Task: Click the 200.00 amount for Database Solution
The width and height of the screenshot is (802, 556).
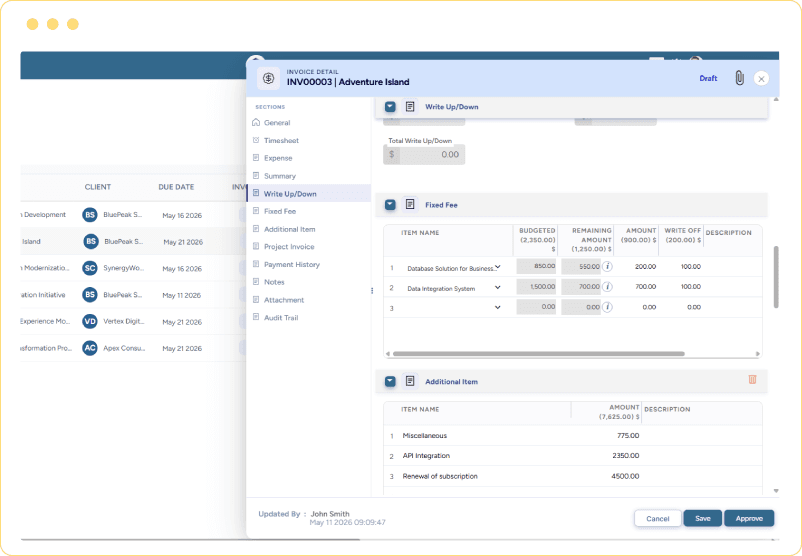Action: click(x=645, y=266)
